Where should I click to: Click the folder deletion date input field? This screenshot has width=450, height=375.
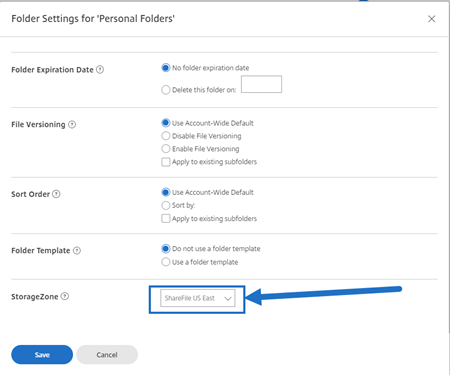(x=261, y=84)
